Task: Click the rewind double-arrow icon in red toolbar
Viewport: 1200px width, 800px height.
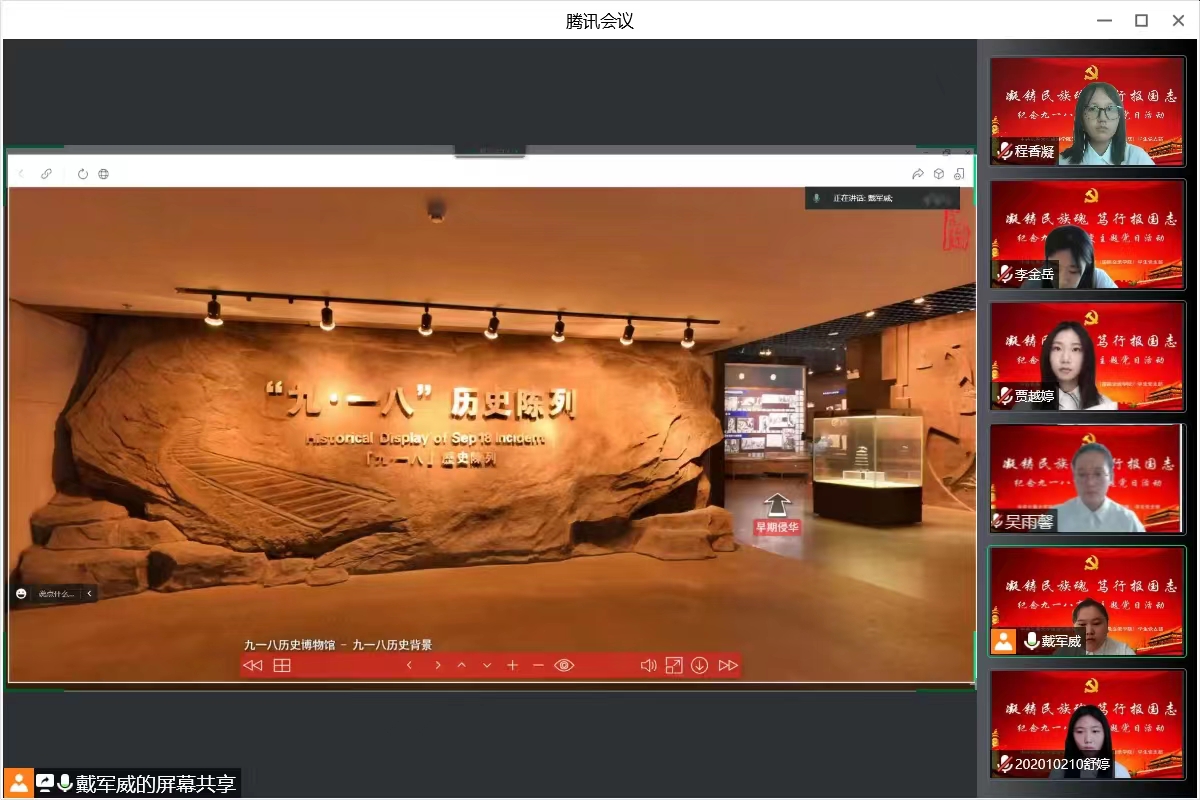Action: click(x=253, y=665)
